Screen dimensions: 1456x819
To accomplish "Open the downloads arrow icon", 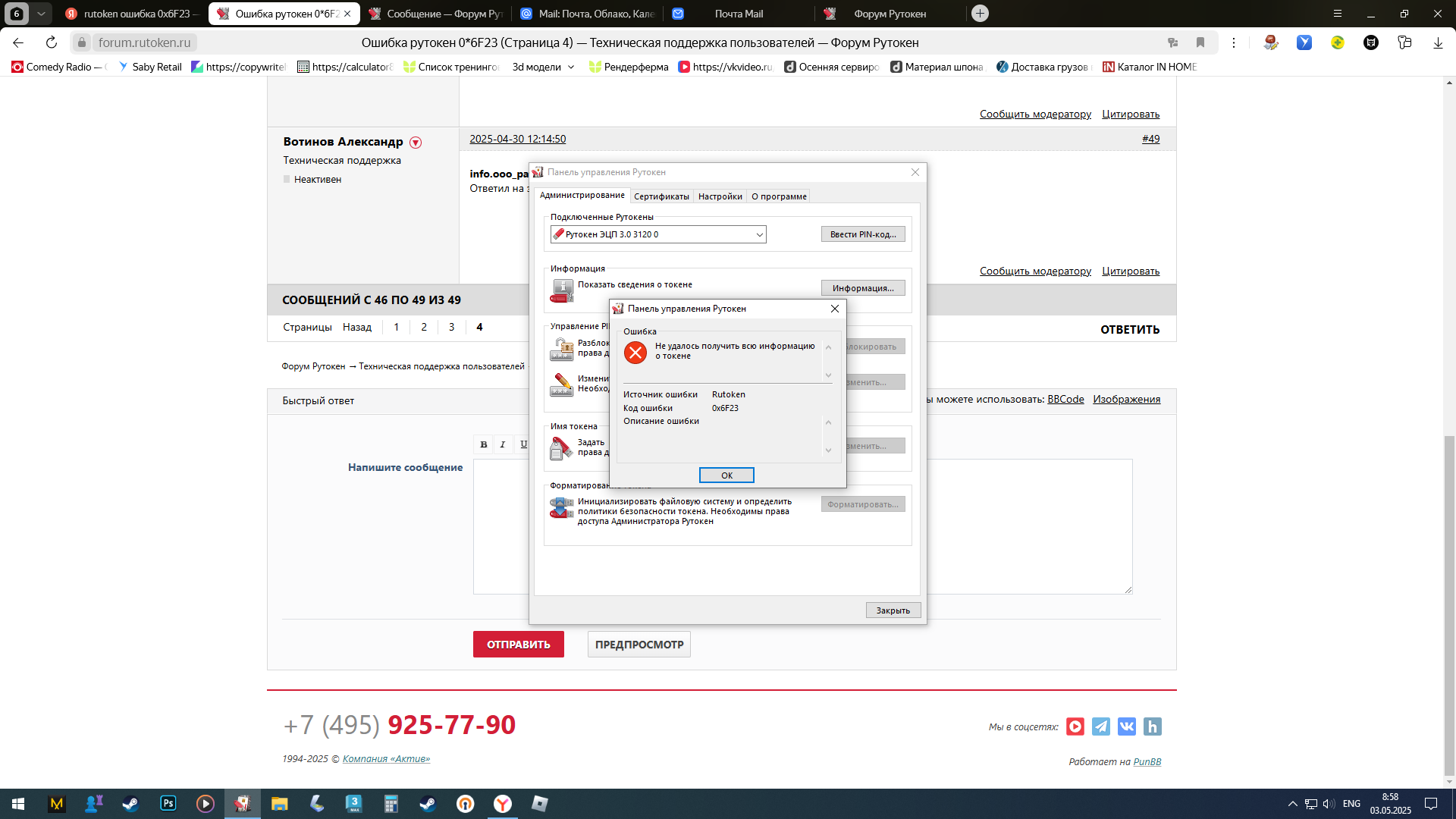I will click(1438, 42).
